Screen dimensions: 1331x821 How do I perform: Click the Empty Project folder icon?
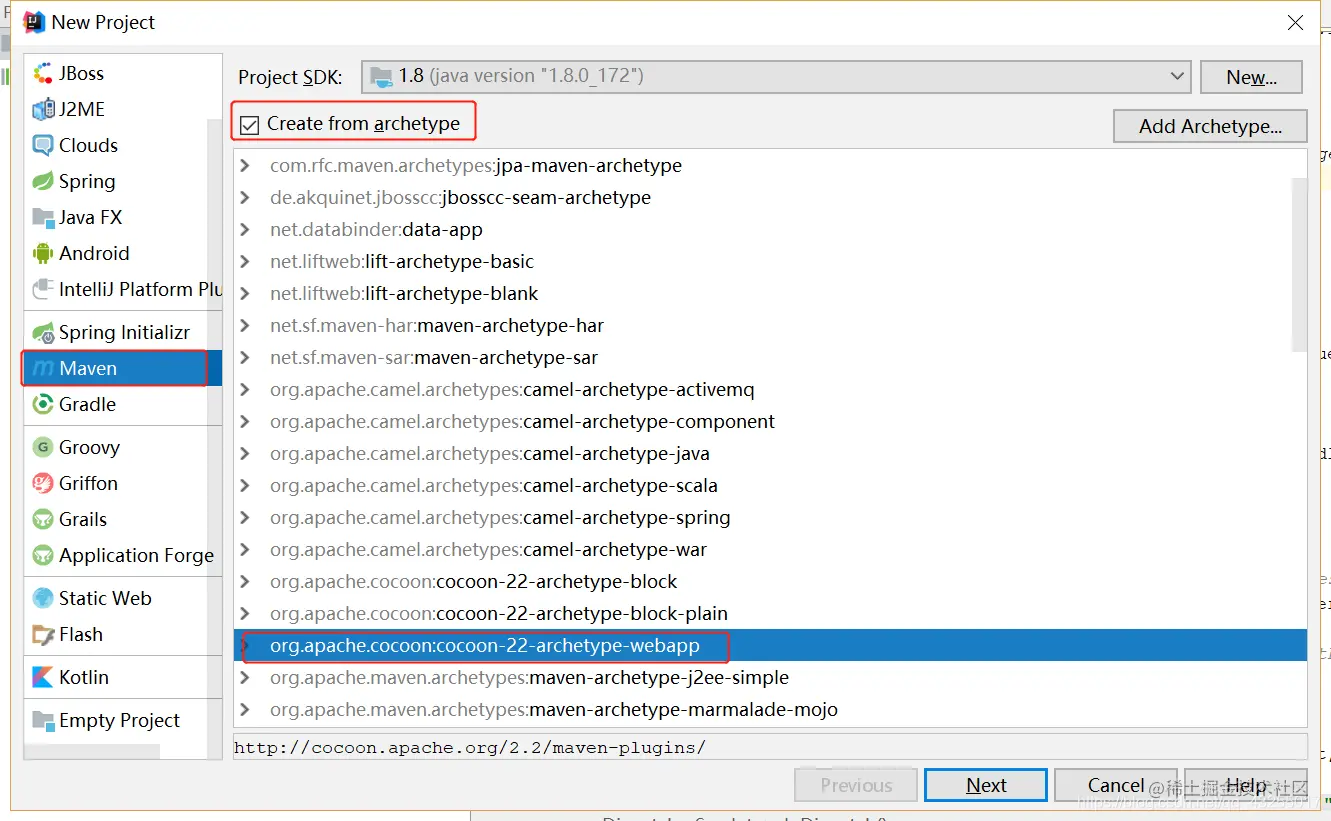[x=42, y=720]
